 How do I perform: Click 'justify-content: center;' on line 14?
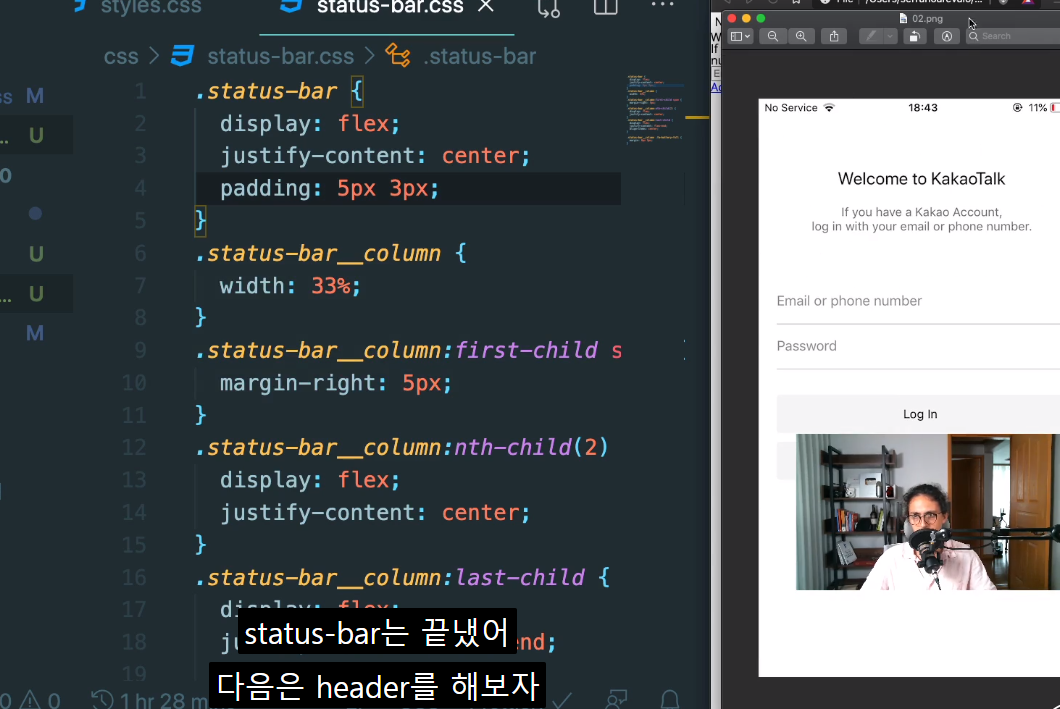pos(375,513)
